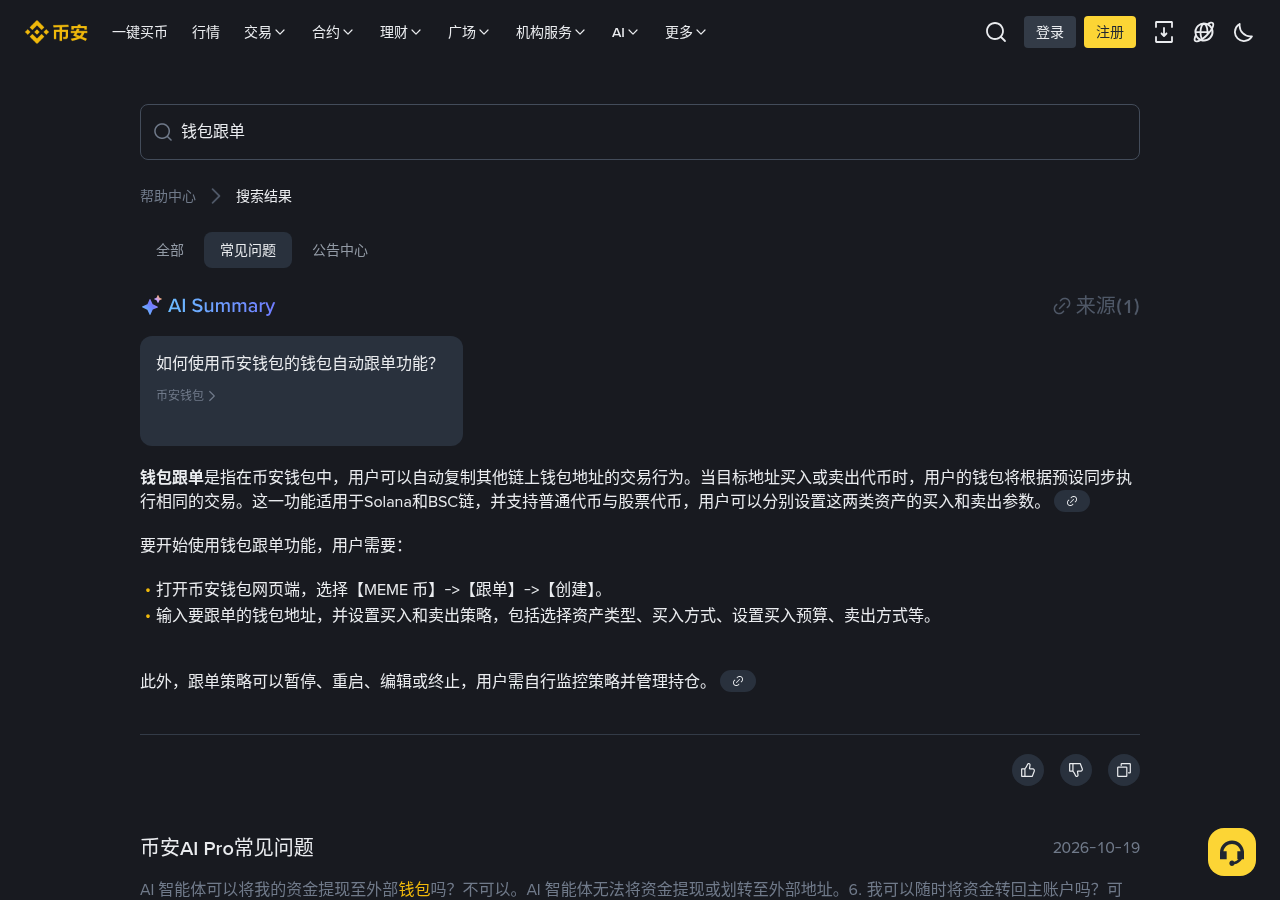
Task: Click source link icon after last paragraph
Action: pyautogui.click(x=738, y=681)
